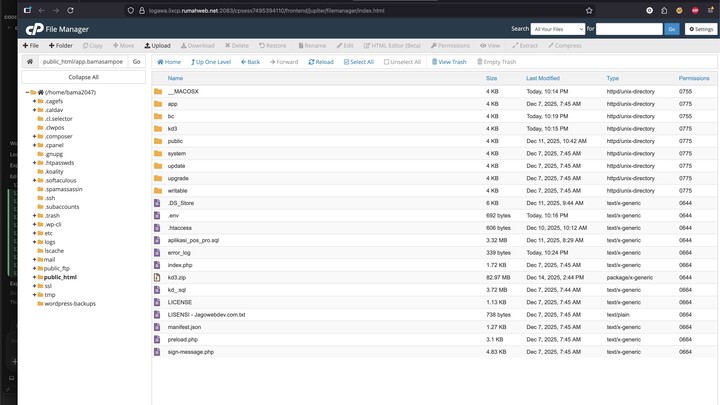Screen dimensions: 720x405
Task: Tick the Unselect All checkbox
Action: (x=402, y=62)
